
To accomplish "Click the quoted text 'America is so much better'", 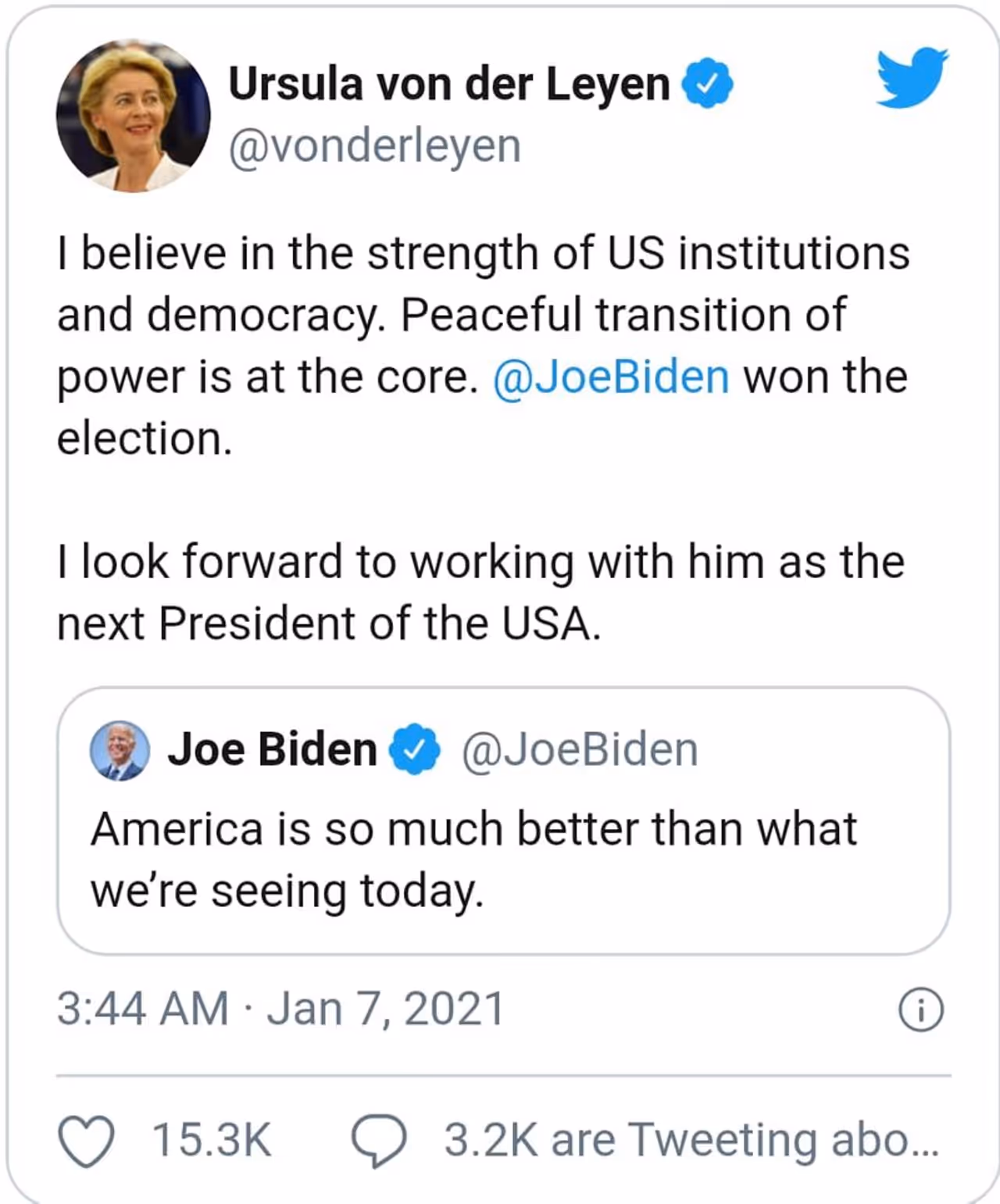I will (x=473, y=829).
